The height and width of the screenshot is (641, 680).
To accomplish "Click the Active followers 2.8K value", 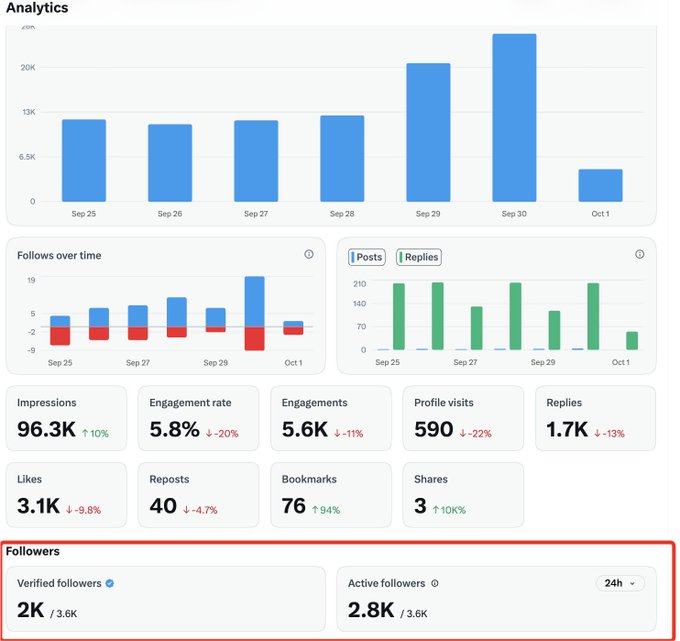I will tap(371, 610).
